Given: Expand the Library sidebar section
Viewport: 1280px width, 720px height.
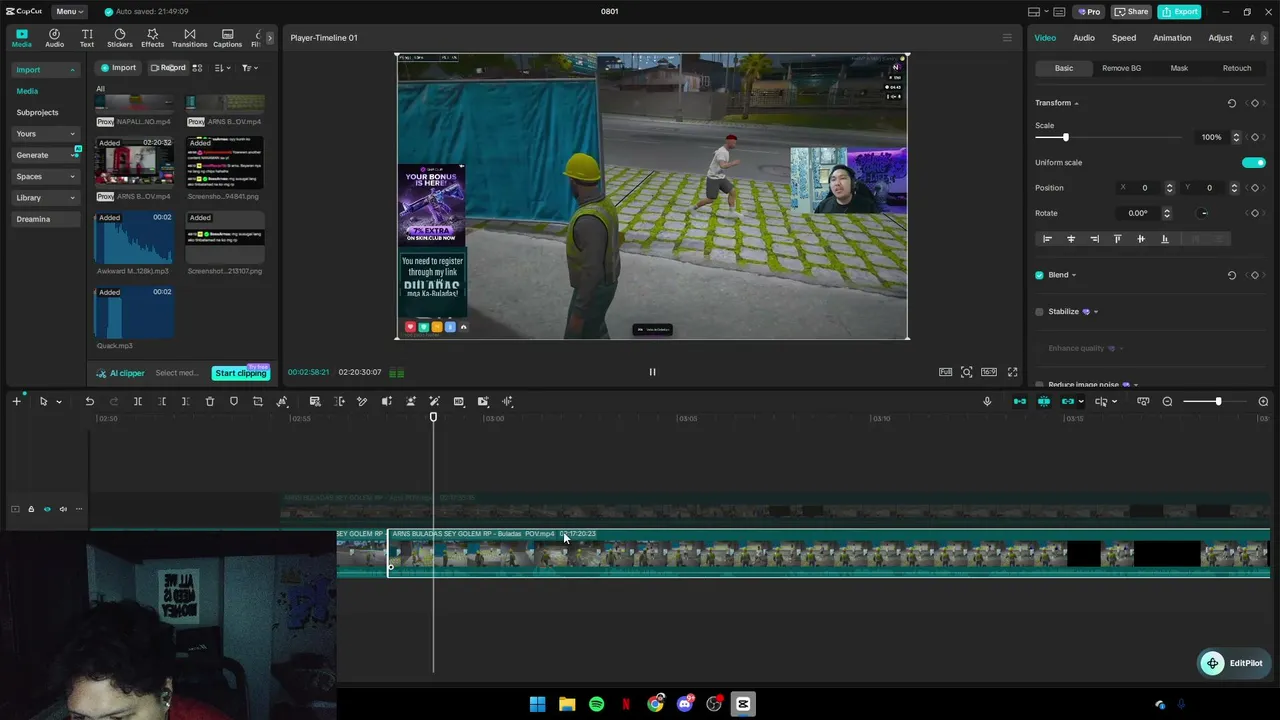Looking at the screenshot, I should click(x=72, y=198).
